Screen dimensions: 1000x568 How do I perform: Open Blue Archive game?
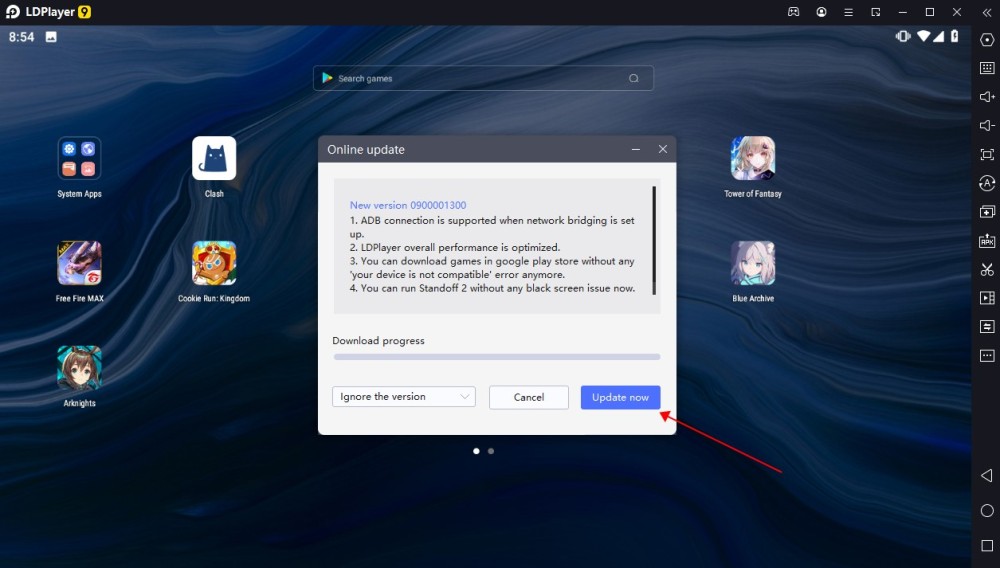click(x=753, y=263)
